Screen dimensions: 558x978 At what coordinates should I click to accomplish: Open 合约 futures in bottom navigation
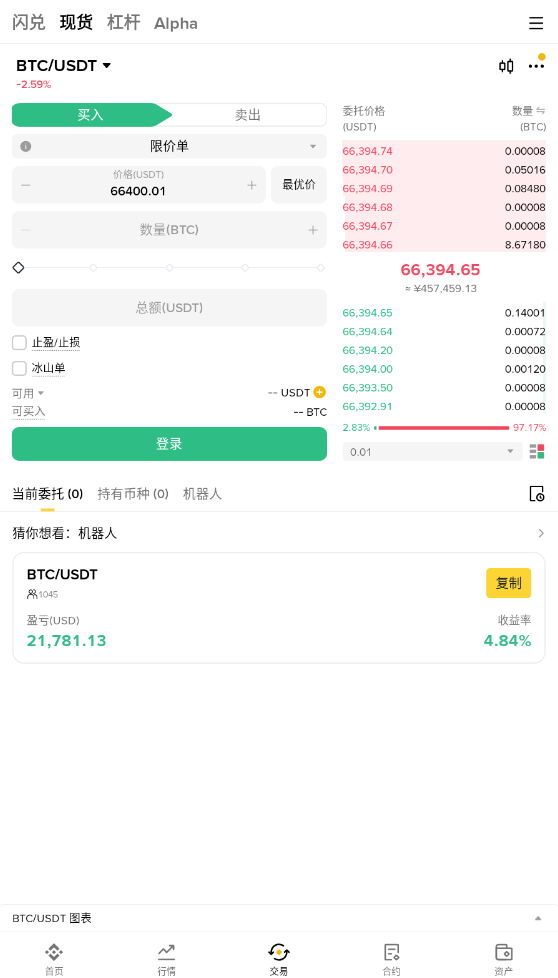click(391, 959)
